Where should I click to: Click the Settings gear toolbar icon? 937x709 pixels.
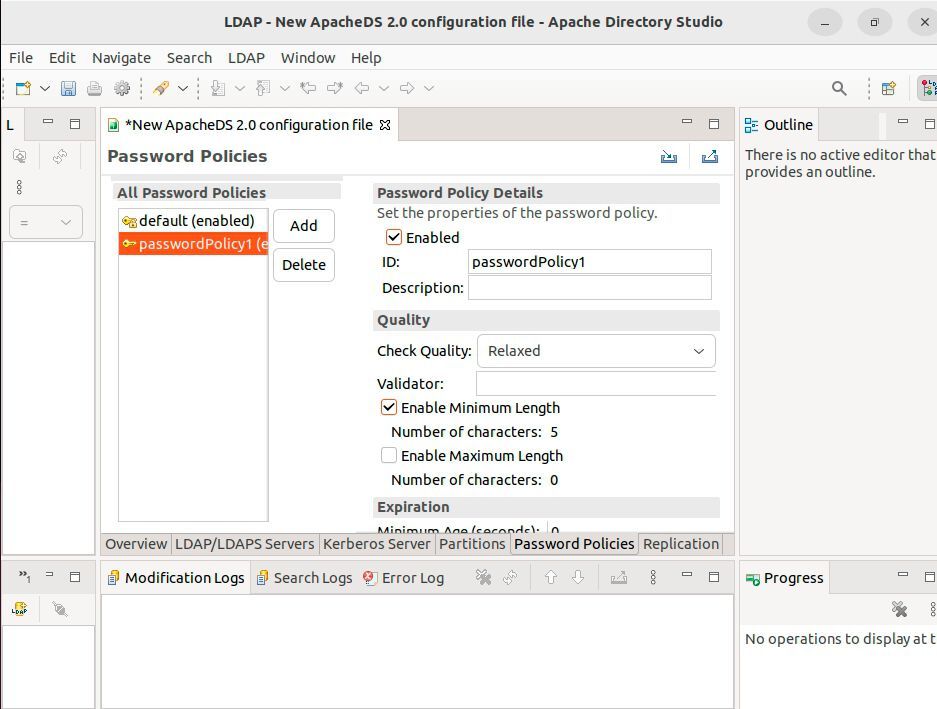(x=121, y=88)
